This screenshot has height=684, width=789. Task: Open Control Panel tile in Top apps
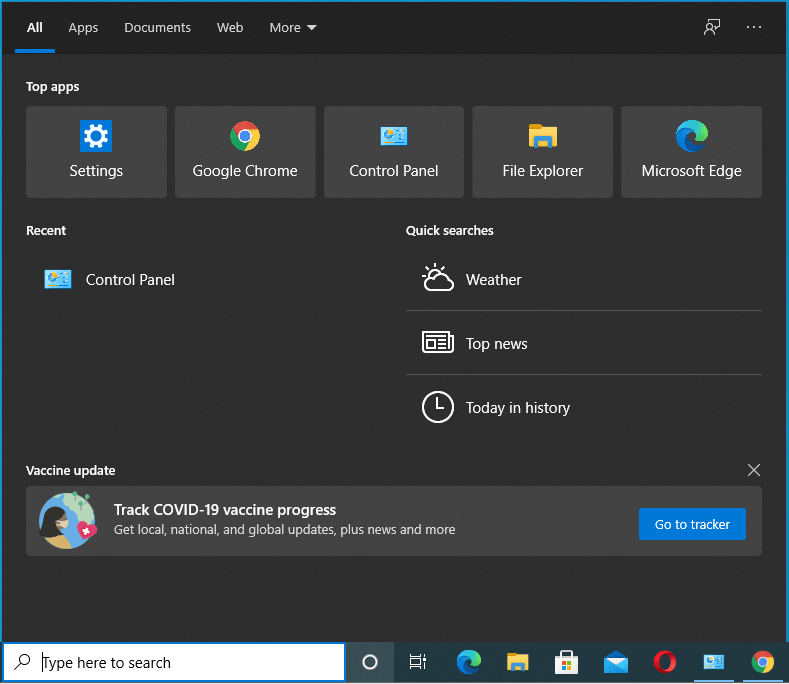point(394,152)
